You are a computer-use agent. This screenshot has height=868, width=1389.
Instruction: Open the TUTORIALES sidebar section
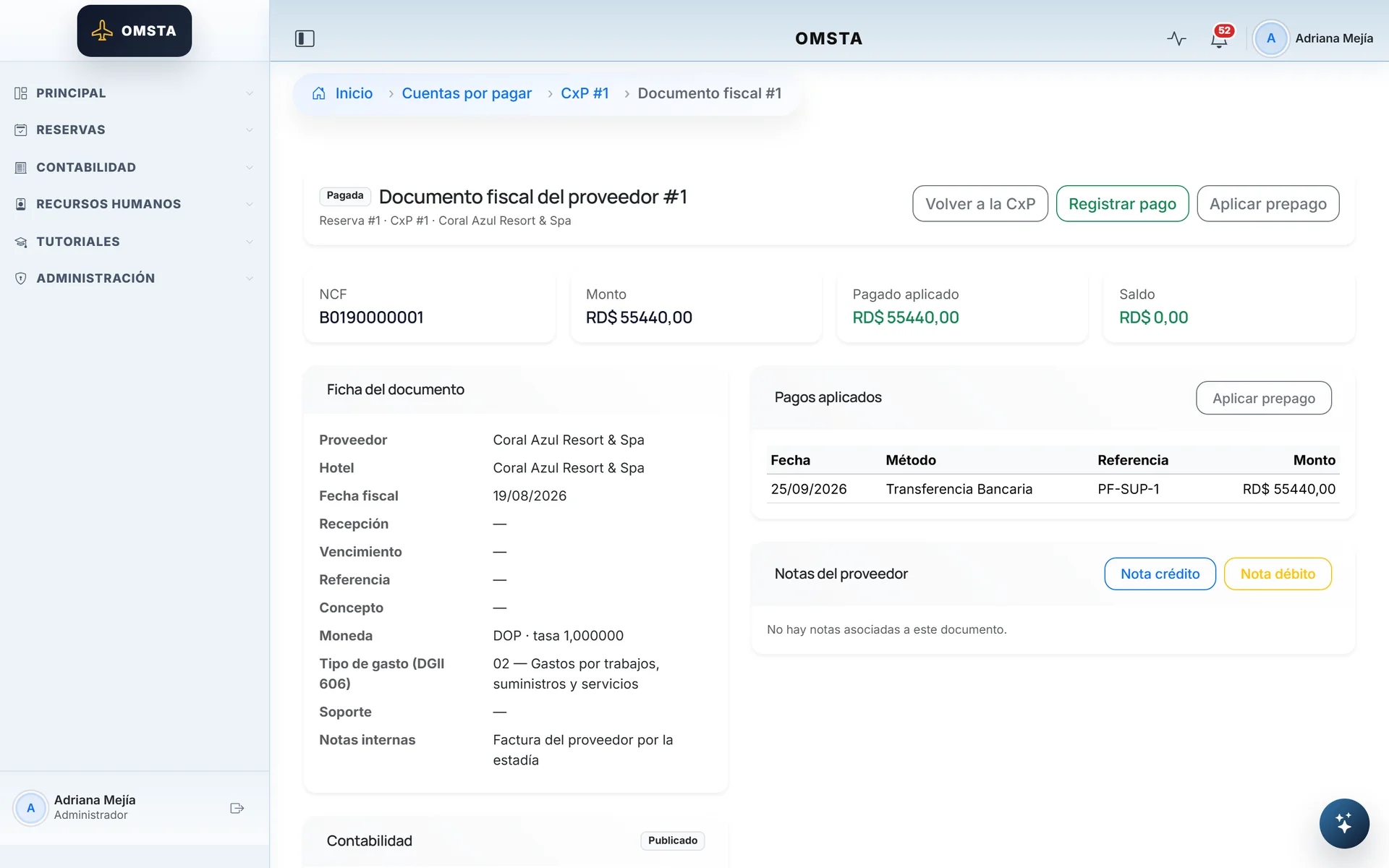pos(135,242)
